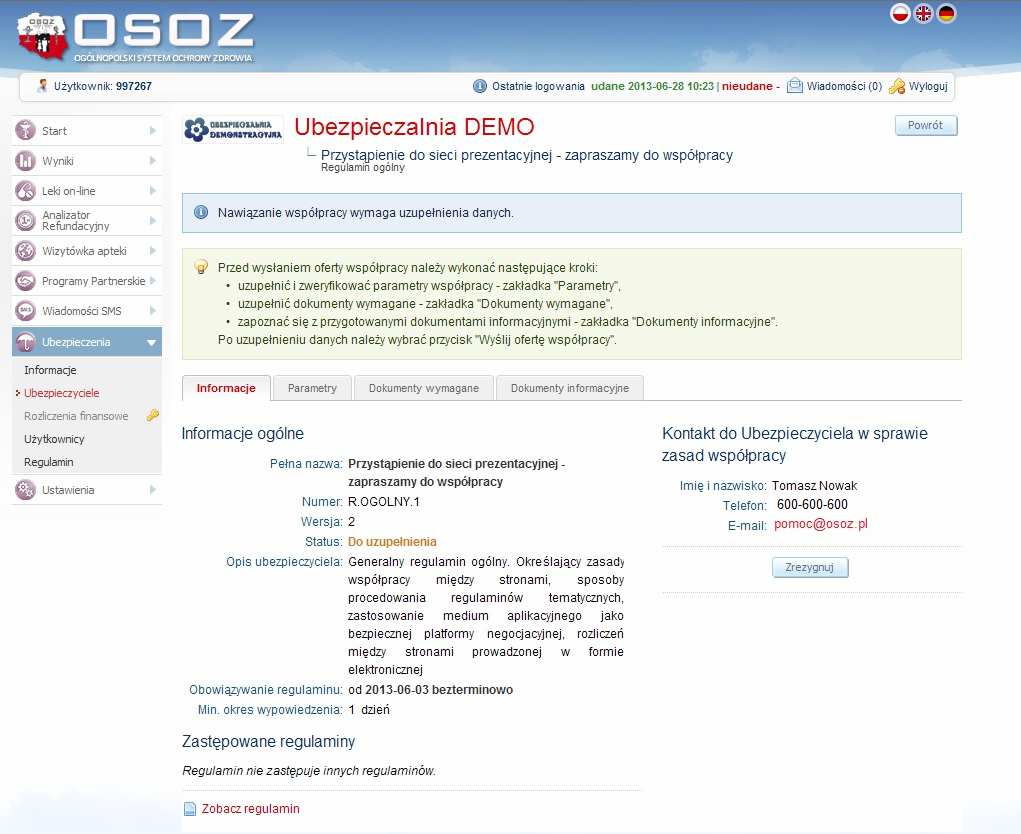Click the Wizytówka apteki globe icon
This screenshot has height=834, width=1021.
point(25,251)
